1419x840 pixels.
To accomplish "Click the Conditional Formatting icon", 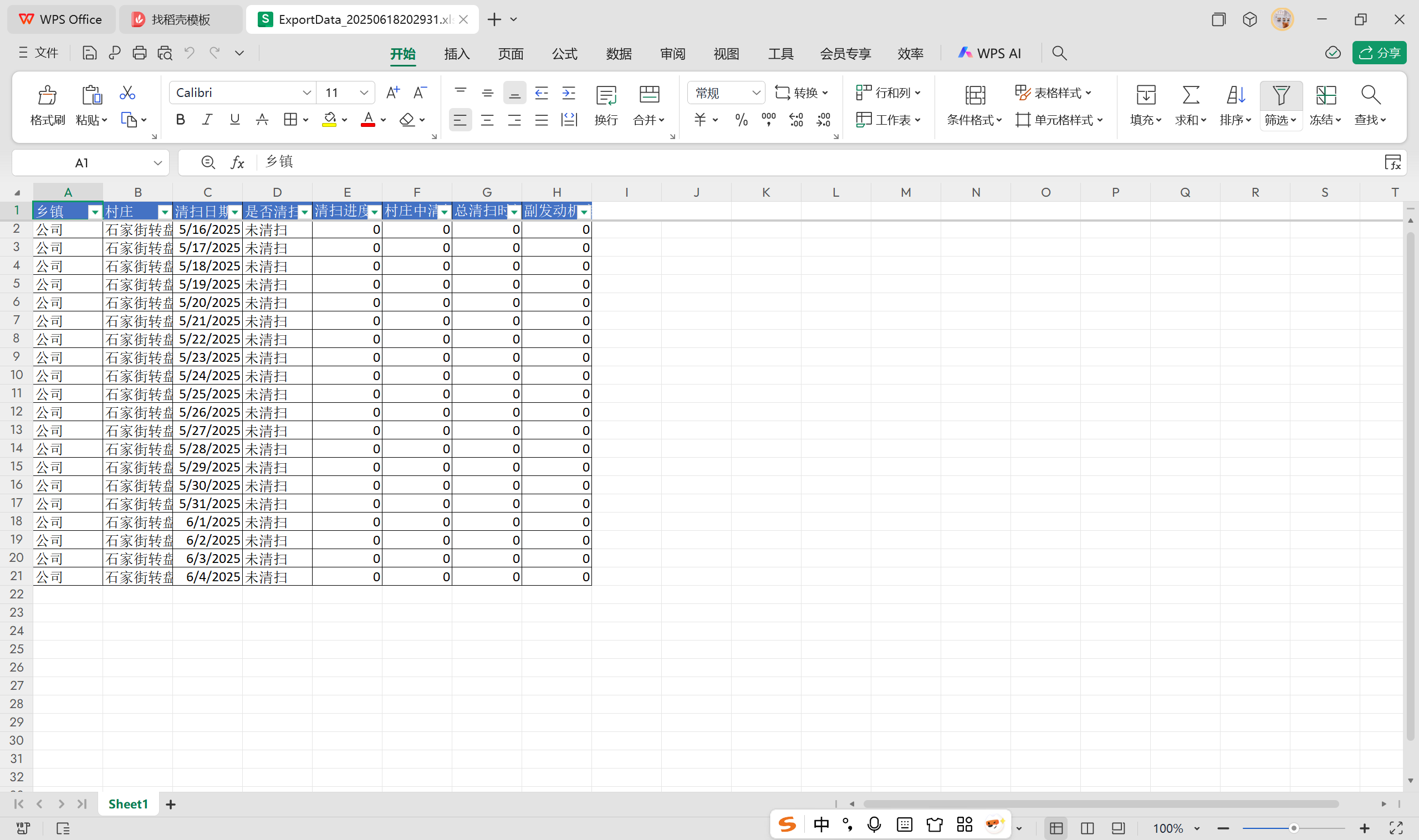I will [x=974, y=95].
